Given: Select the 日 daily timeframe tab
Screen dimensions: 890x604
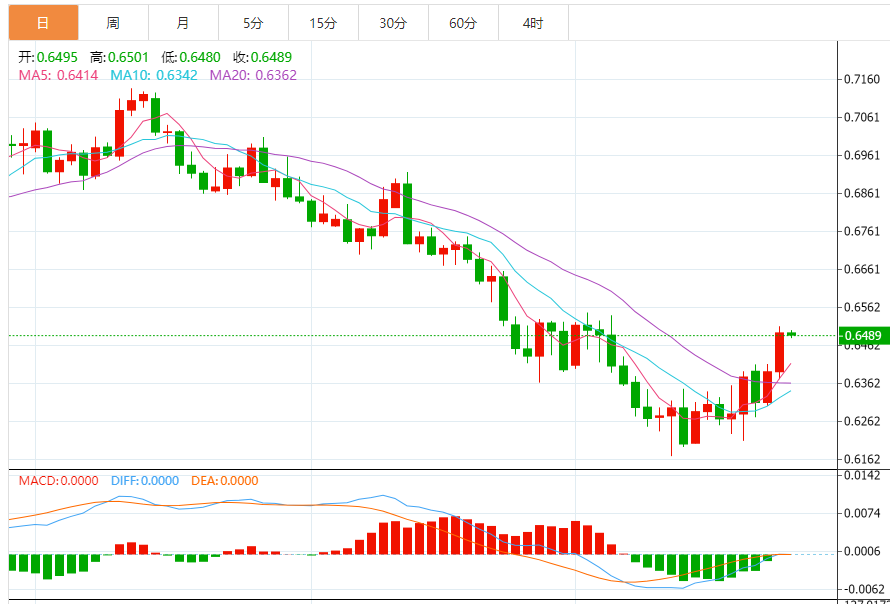Looking at the screenshot, I should 43,23.
